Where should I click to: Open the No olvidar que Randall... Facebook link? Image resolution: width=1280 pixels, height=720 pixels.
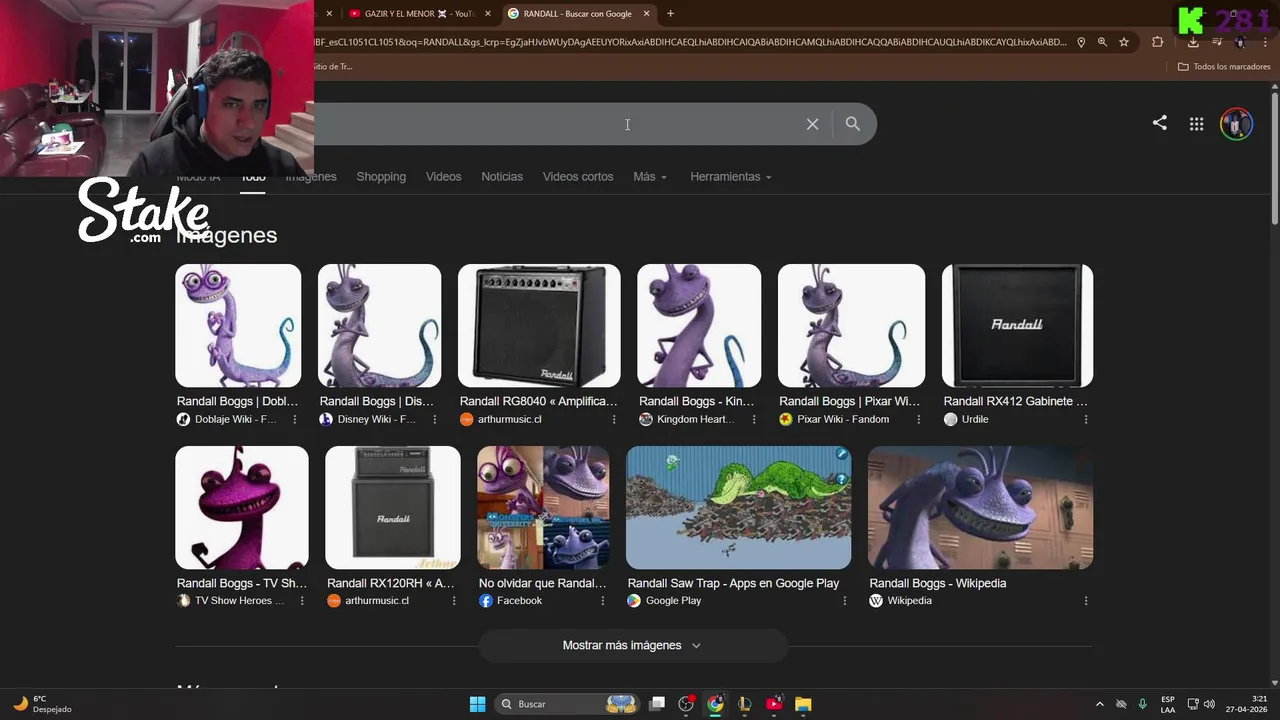tap(543, 583)
